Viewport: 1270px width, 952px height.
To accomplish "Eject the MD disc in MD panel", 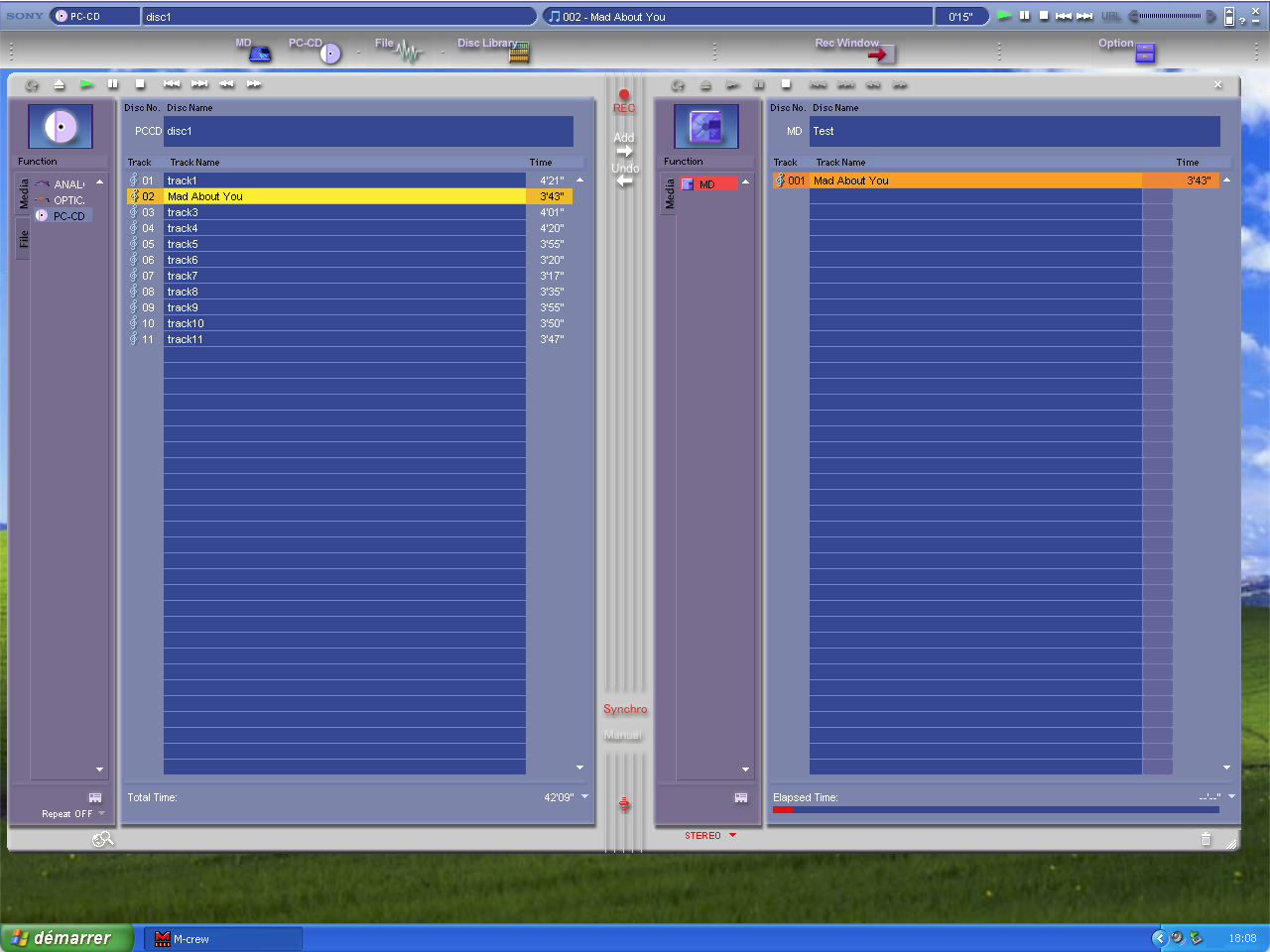I will (705, 84).
